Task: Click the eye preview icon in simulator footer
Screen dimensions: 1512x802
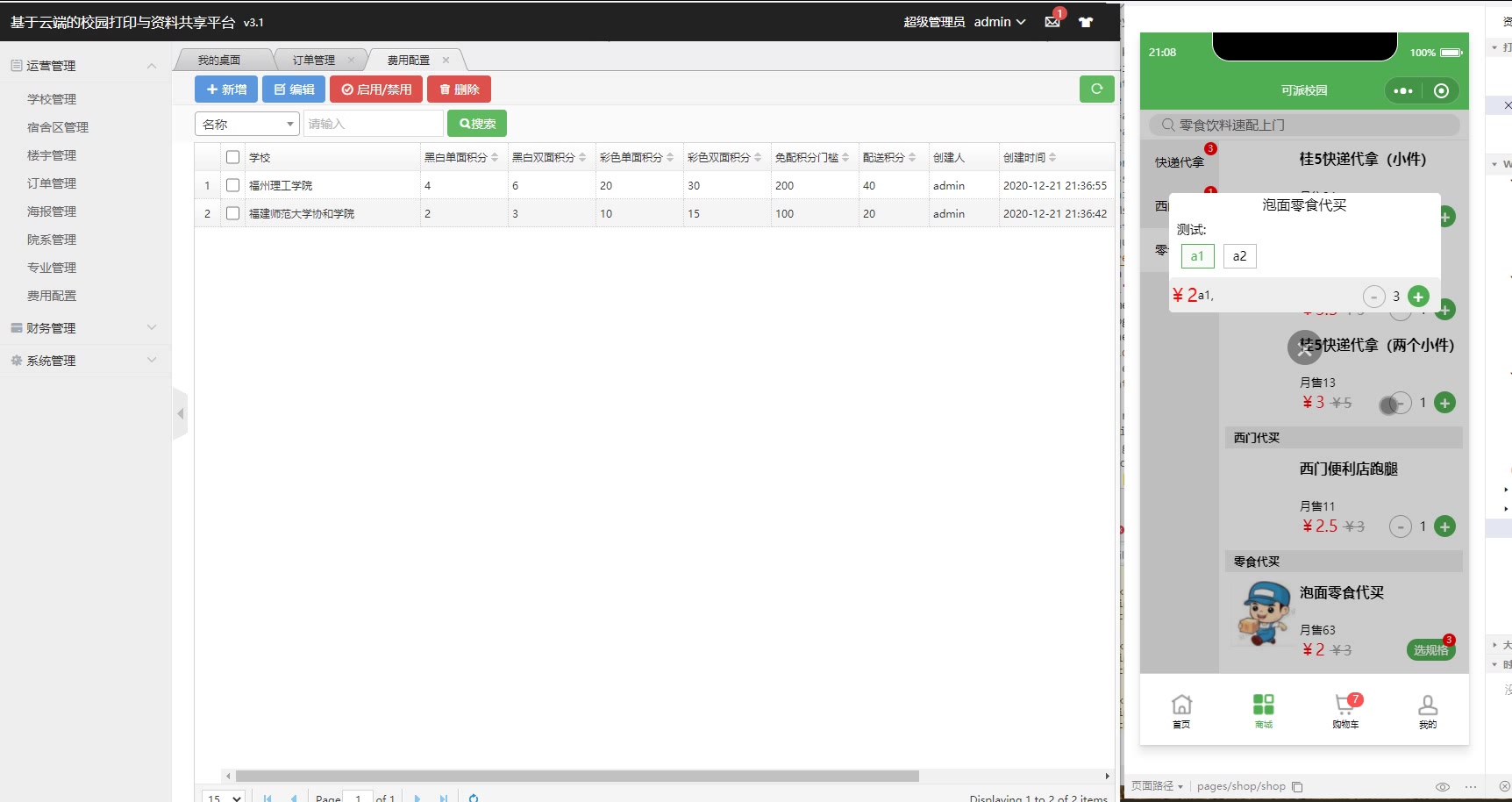Action: coord(1443,786)
